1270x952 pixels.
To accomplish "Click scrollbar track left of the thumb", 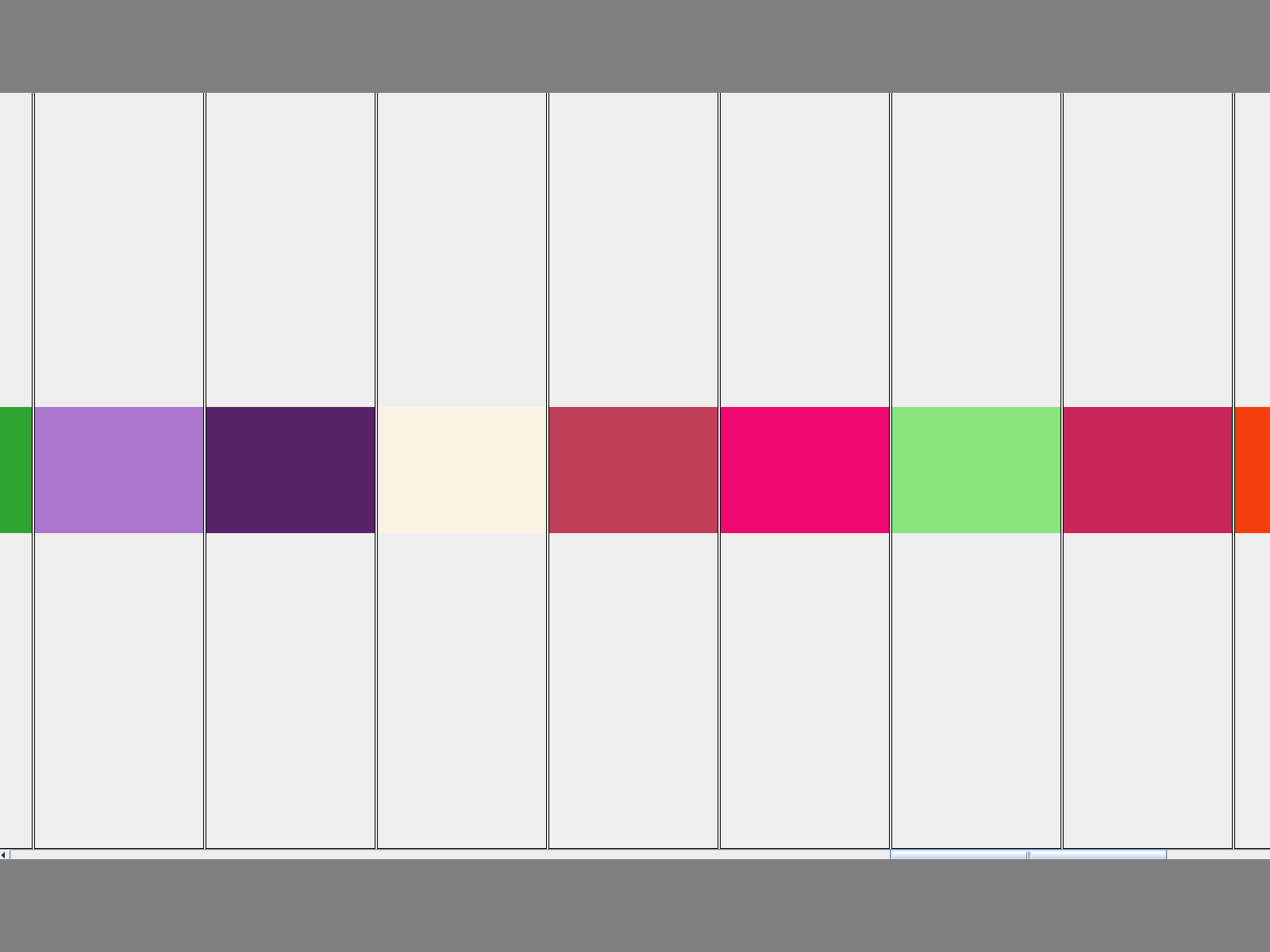I will [444, 854].
